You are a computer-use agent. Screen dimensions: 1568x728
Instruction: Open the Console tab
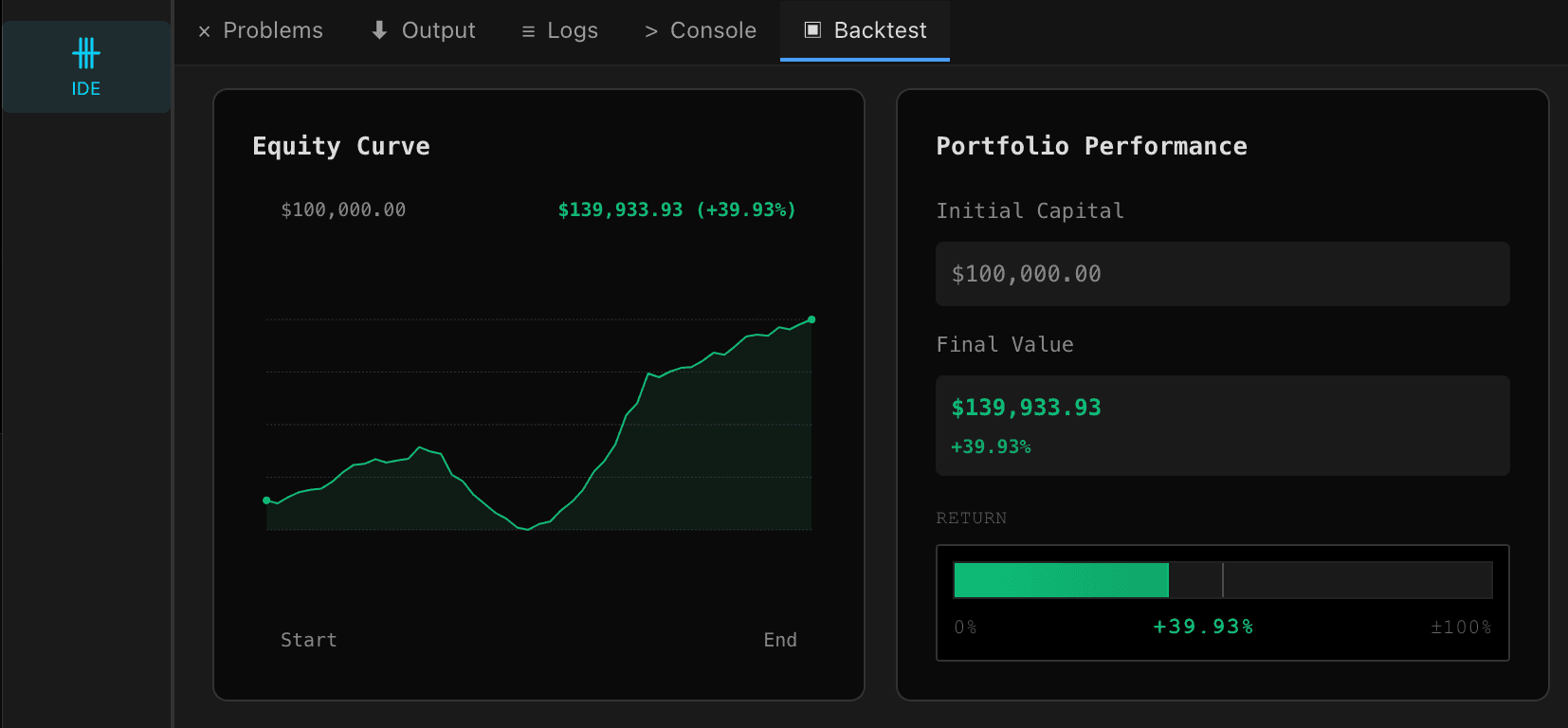tap(700, 30)
